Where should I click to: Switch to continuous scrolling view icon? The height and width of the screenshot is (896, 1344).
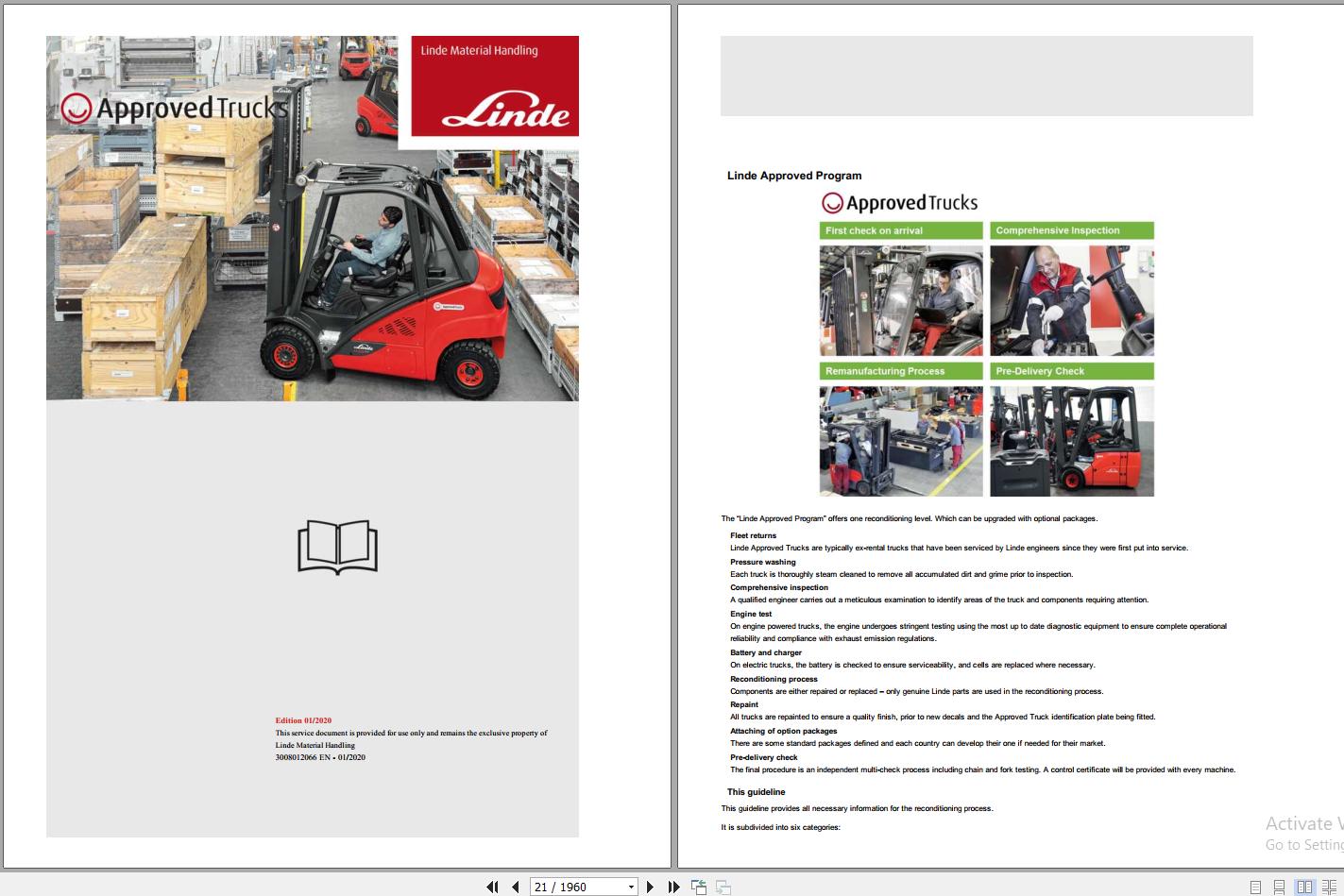click(1278, 887)
